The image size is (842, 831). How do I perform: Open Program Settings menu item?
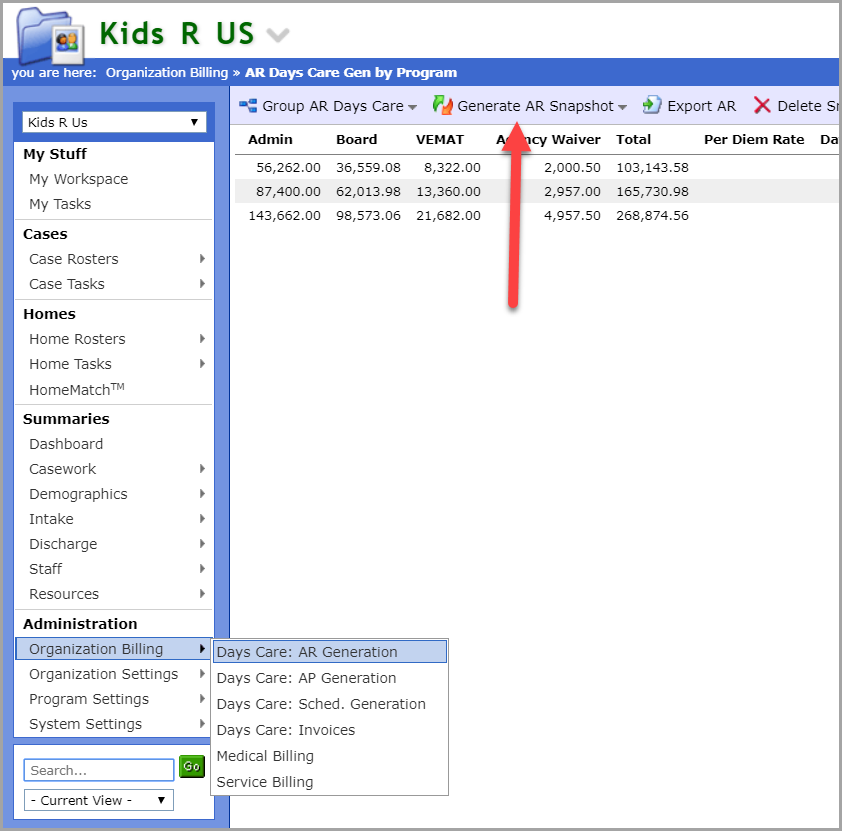[89, 699]
